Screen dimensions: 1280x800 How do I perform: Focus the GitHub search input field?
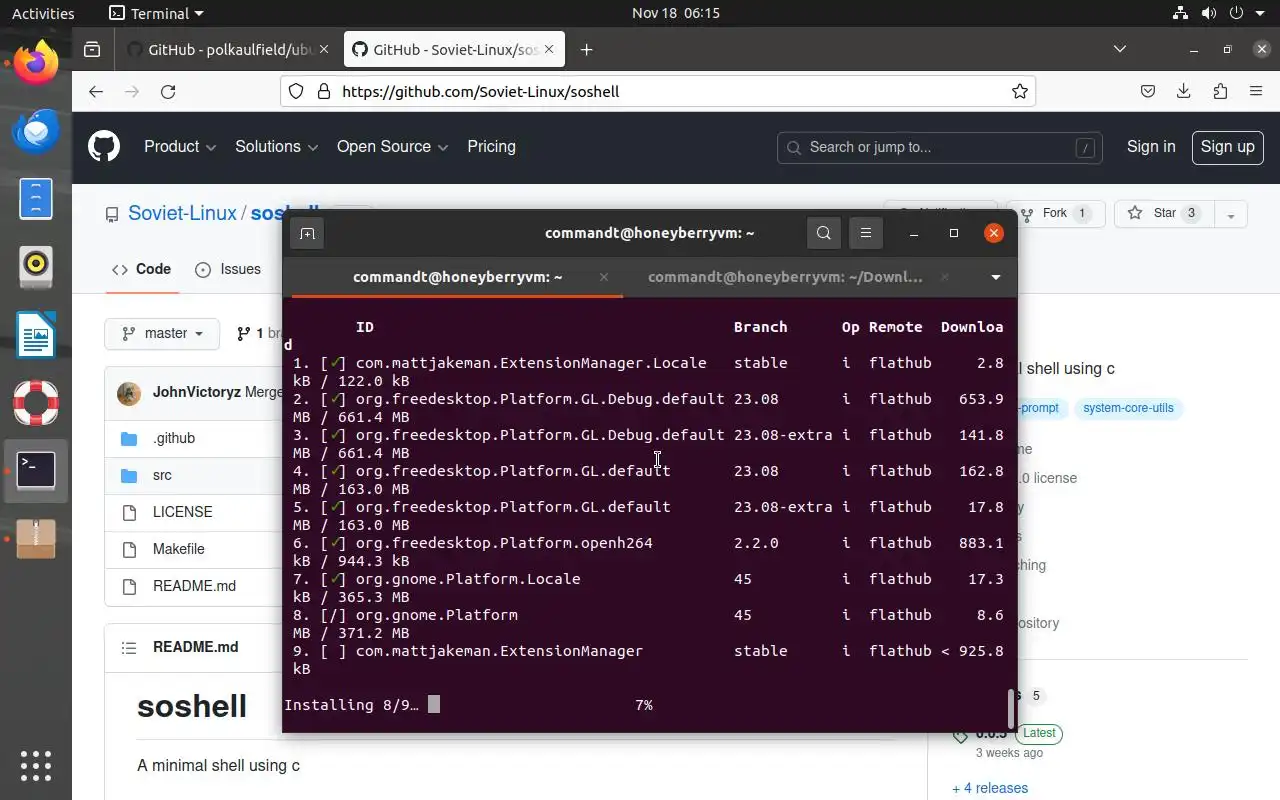[x=939, y=147]
